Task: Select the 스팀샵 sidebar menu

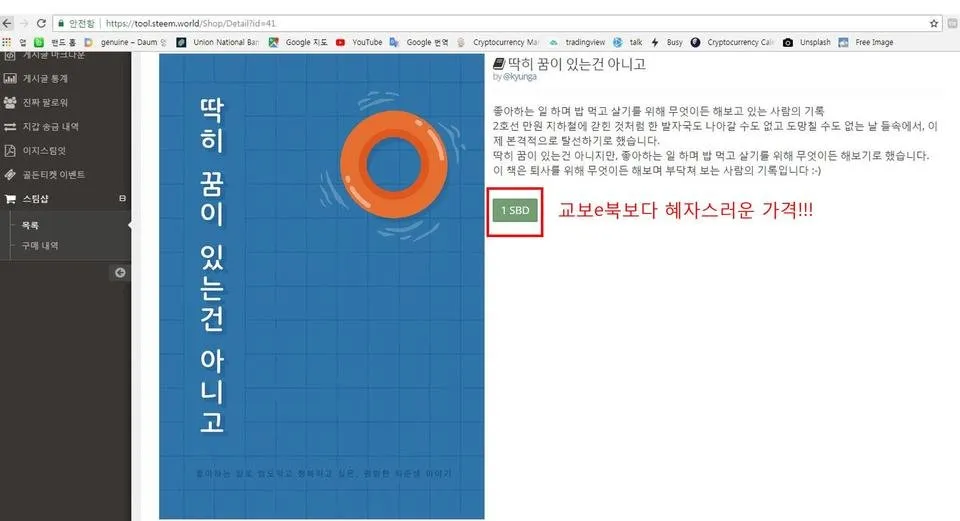Action: click(66, 198)
